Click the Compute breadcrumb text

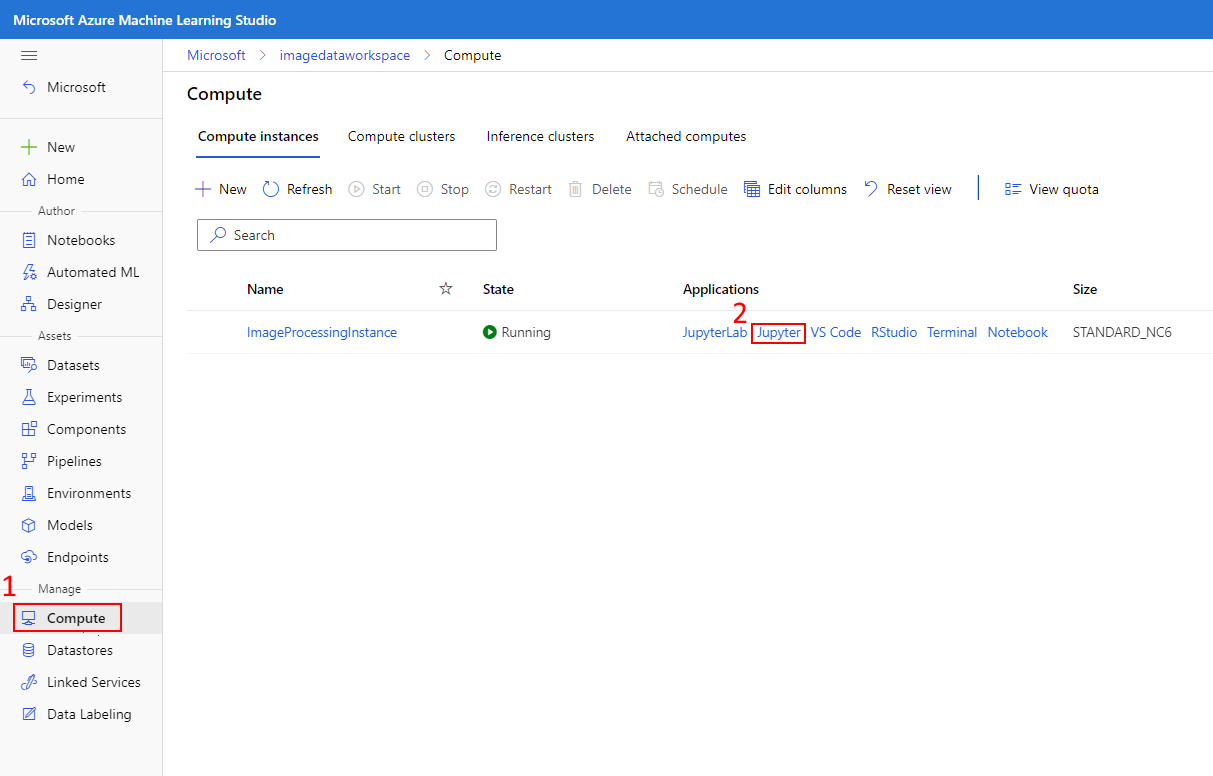pyautogui.click(x=473, y=55)
